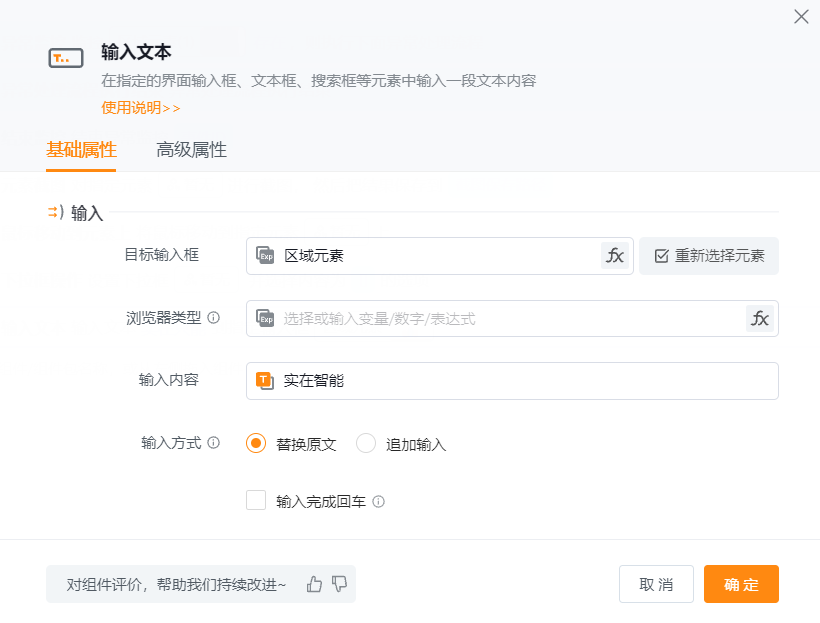Click the 取消 cancel button
820x623 pixels.
pyautogui.click(x=656, y=585)
